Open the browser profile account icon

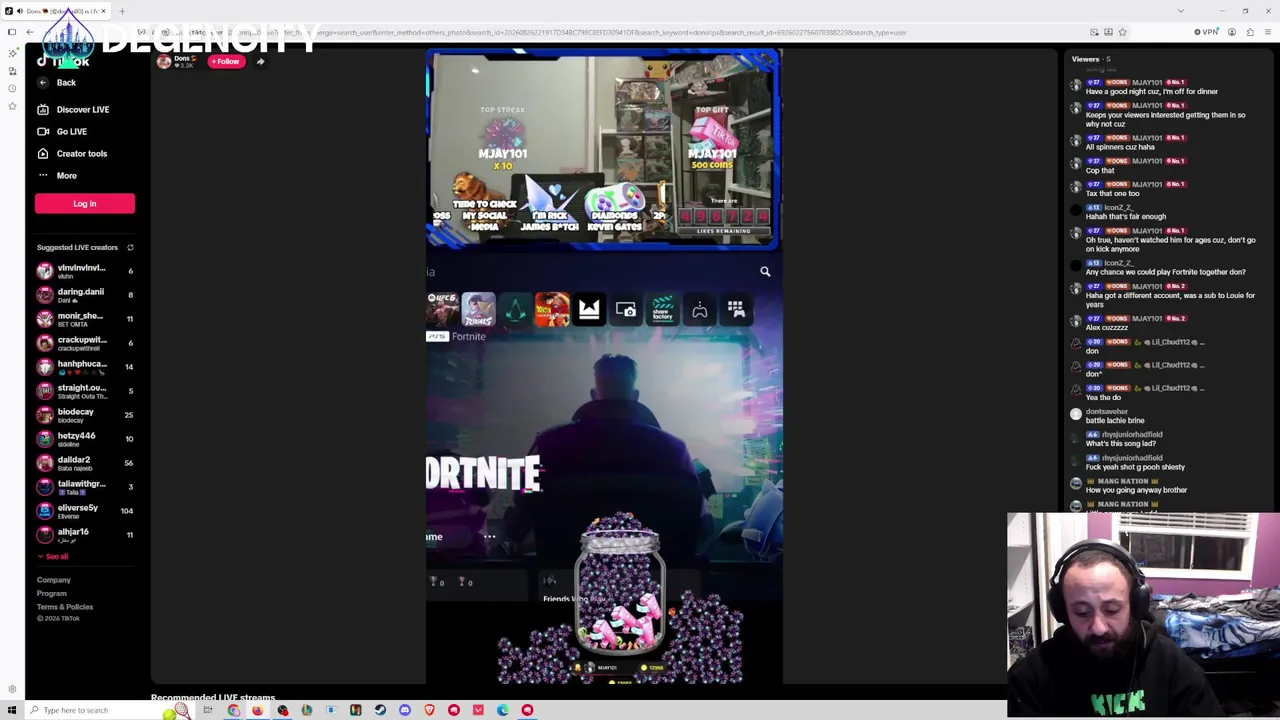(x=1232, y=33)
